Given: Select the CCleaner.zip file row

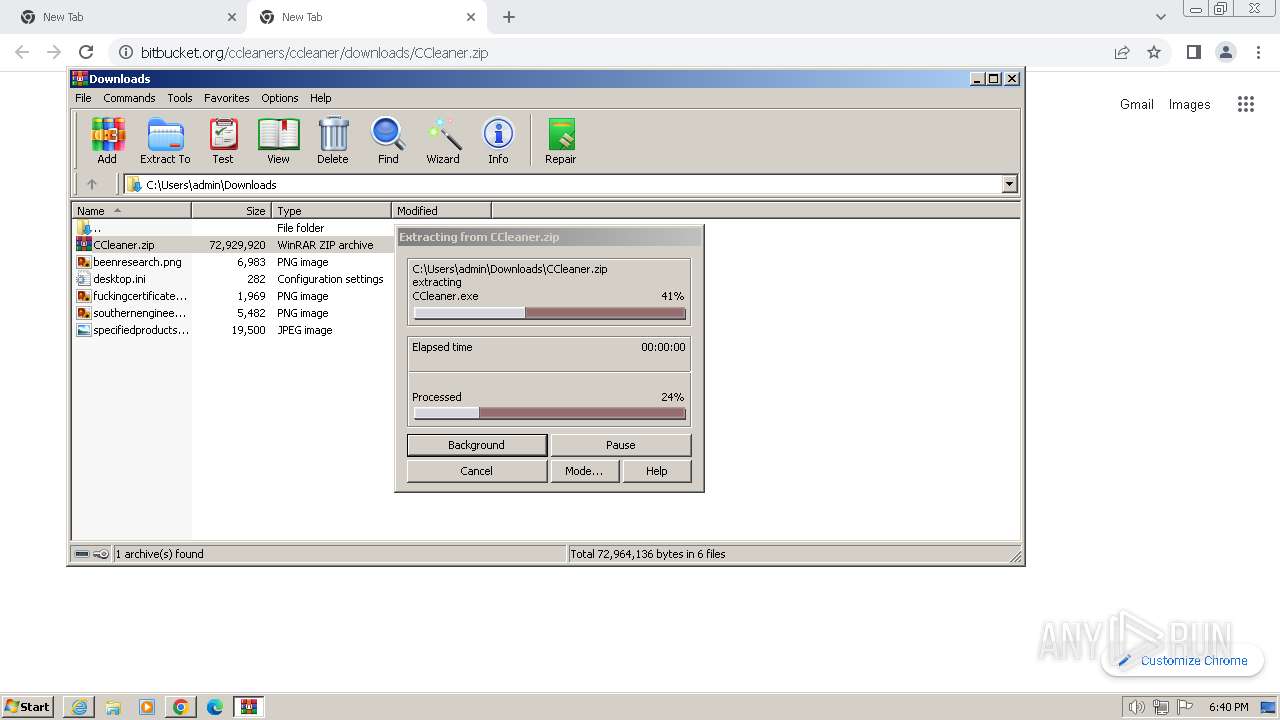Looking at the screenshot, I should 233,245.
